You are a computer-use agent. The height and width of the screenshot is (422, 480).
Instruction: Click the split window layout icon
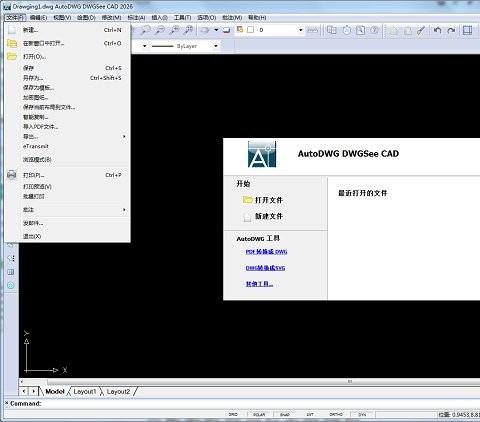point(467,30)
